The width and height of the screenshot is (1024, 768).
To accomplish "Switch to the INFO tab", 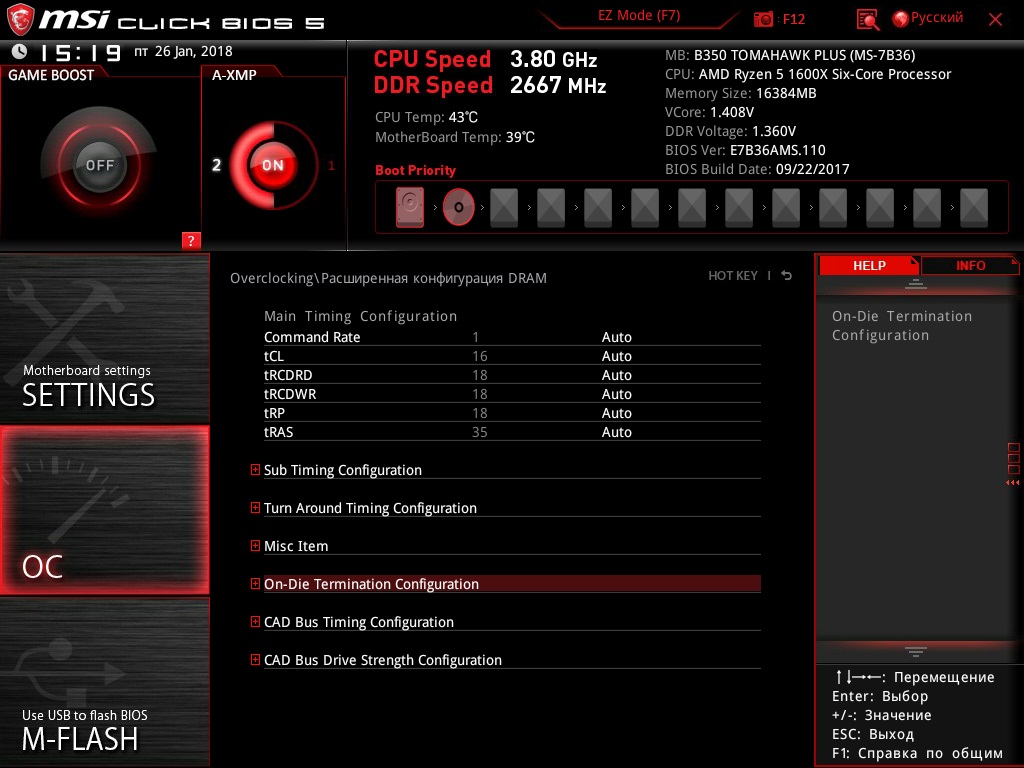I will [x=970, y=265].
